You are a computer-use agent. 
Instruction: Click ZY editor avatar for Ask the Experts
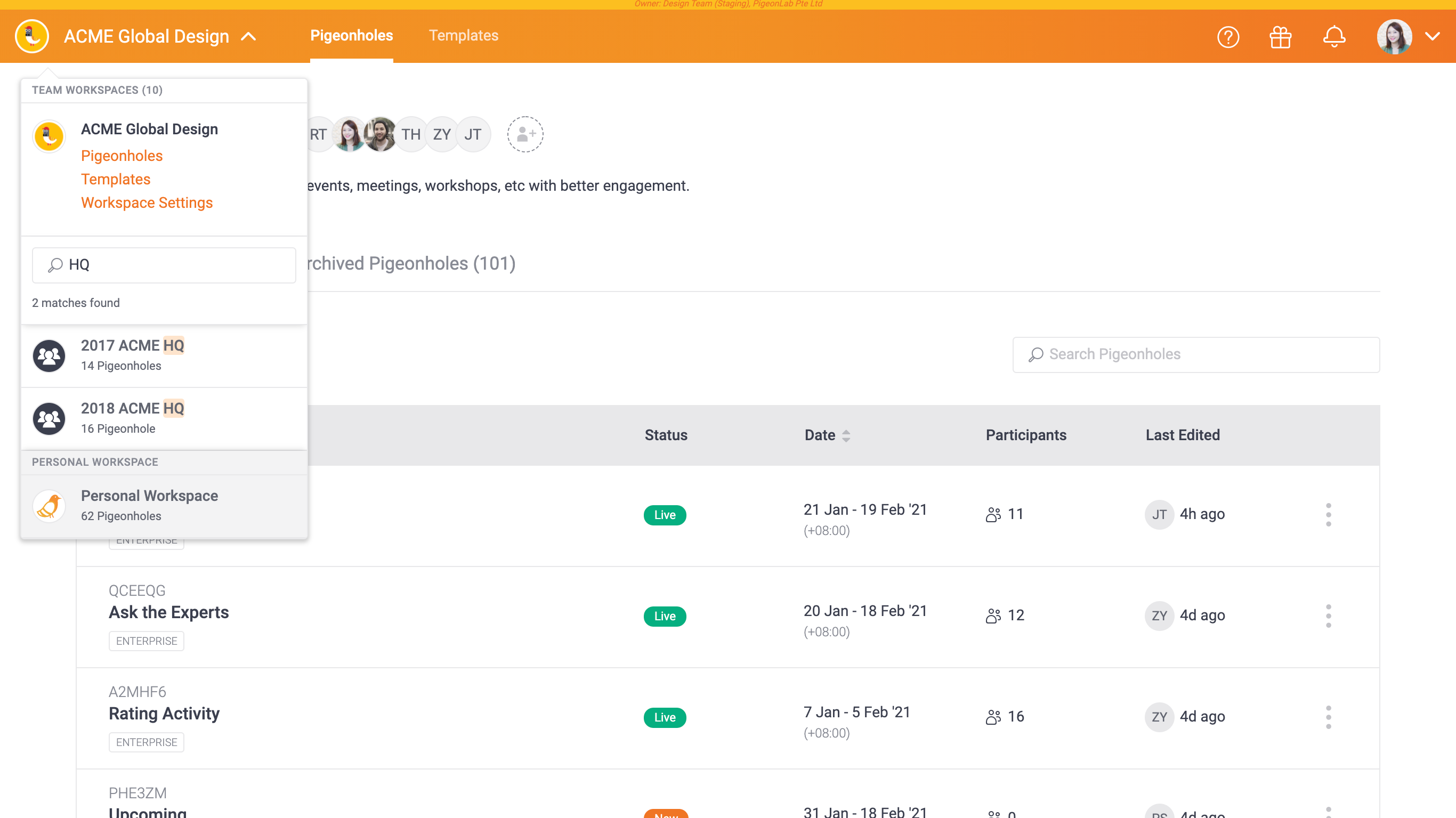coord(1159,615)
